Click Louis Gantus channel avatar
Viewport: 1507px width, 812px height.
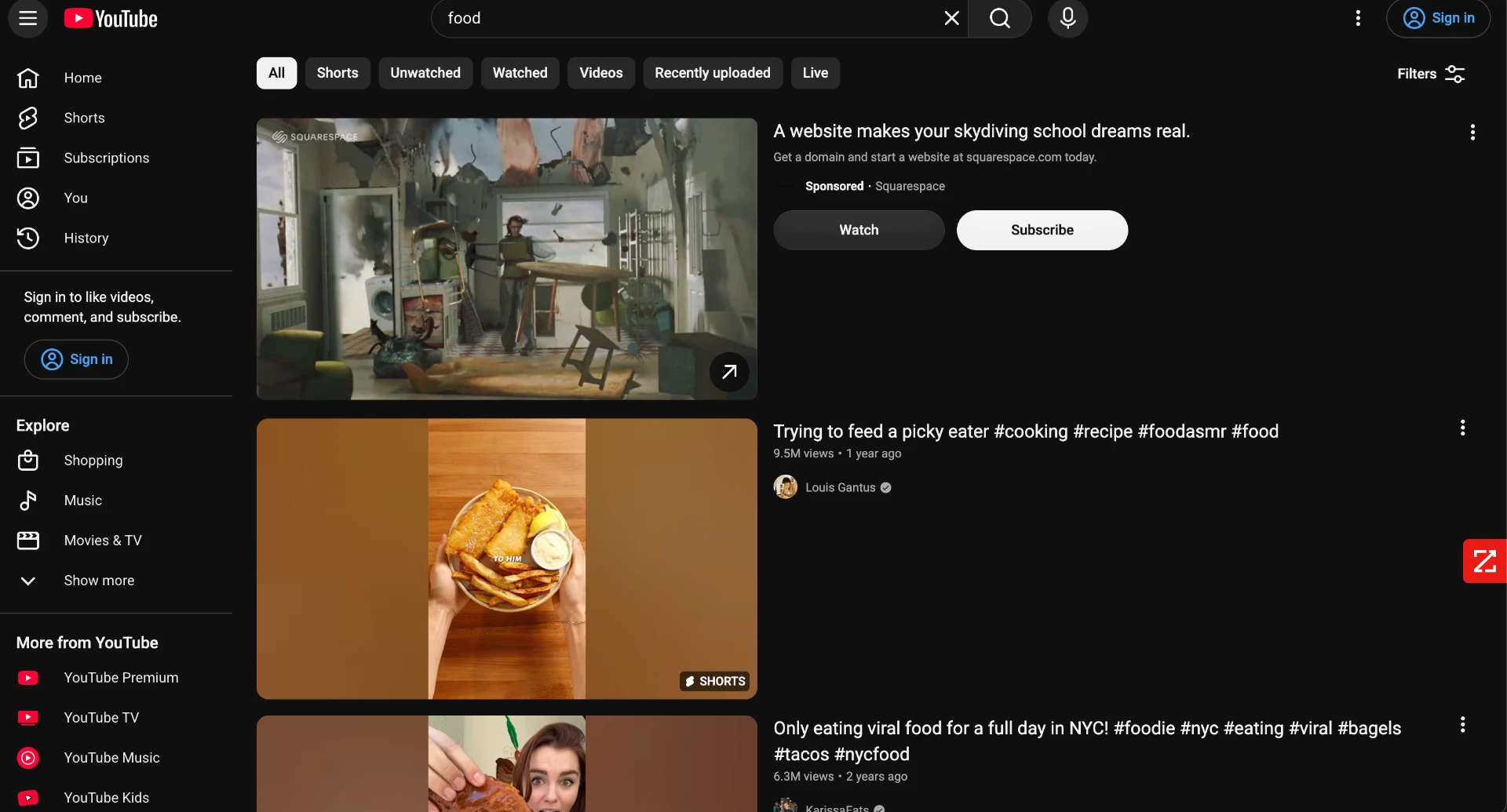(785, 487)
